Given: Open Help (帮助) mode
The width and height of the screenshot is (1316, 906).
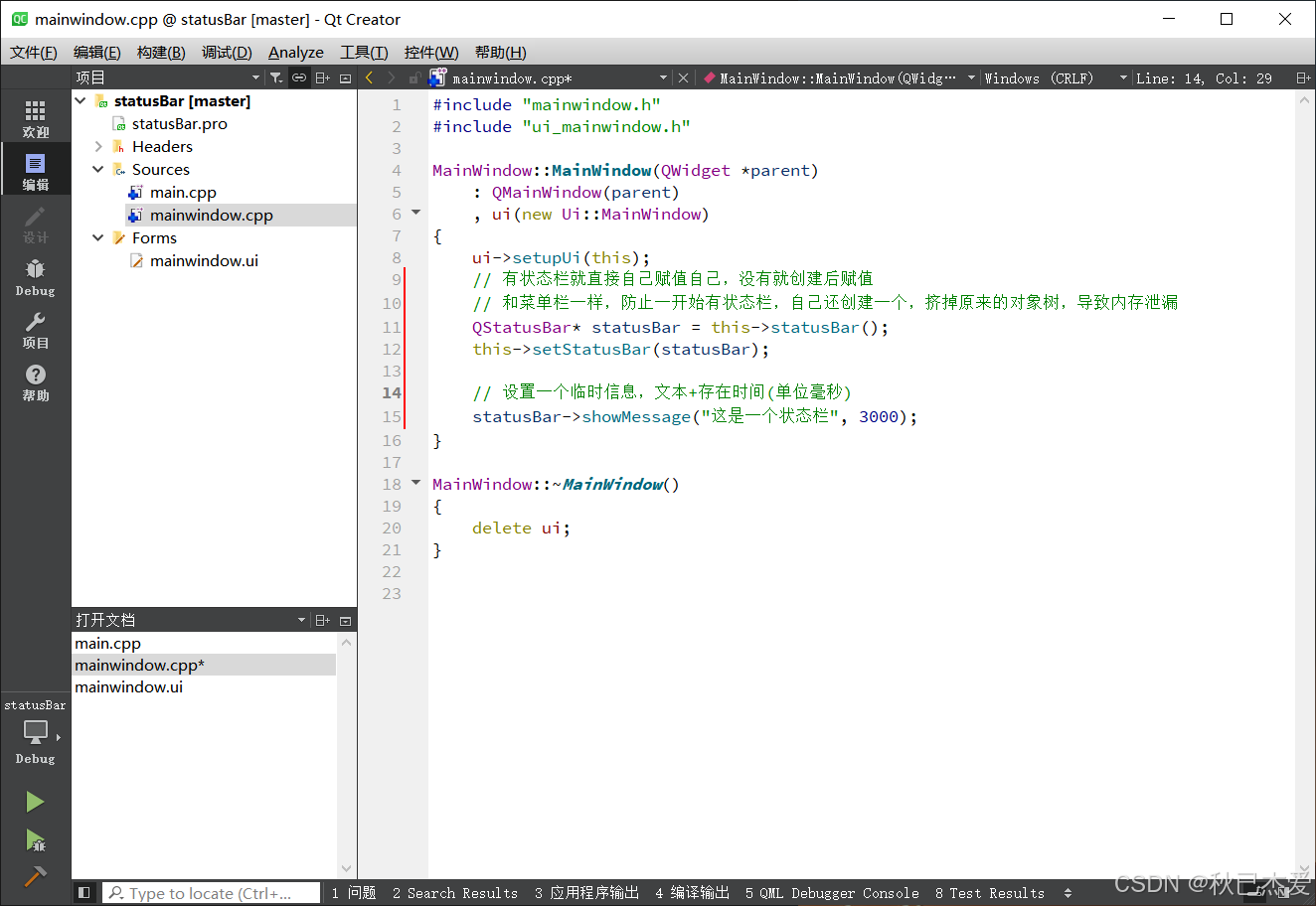Looking at the screenshot, I should tap(35, 381).
